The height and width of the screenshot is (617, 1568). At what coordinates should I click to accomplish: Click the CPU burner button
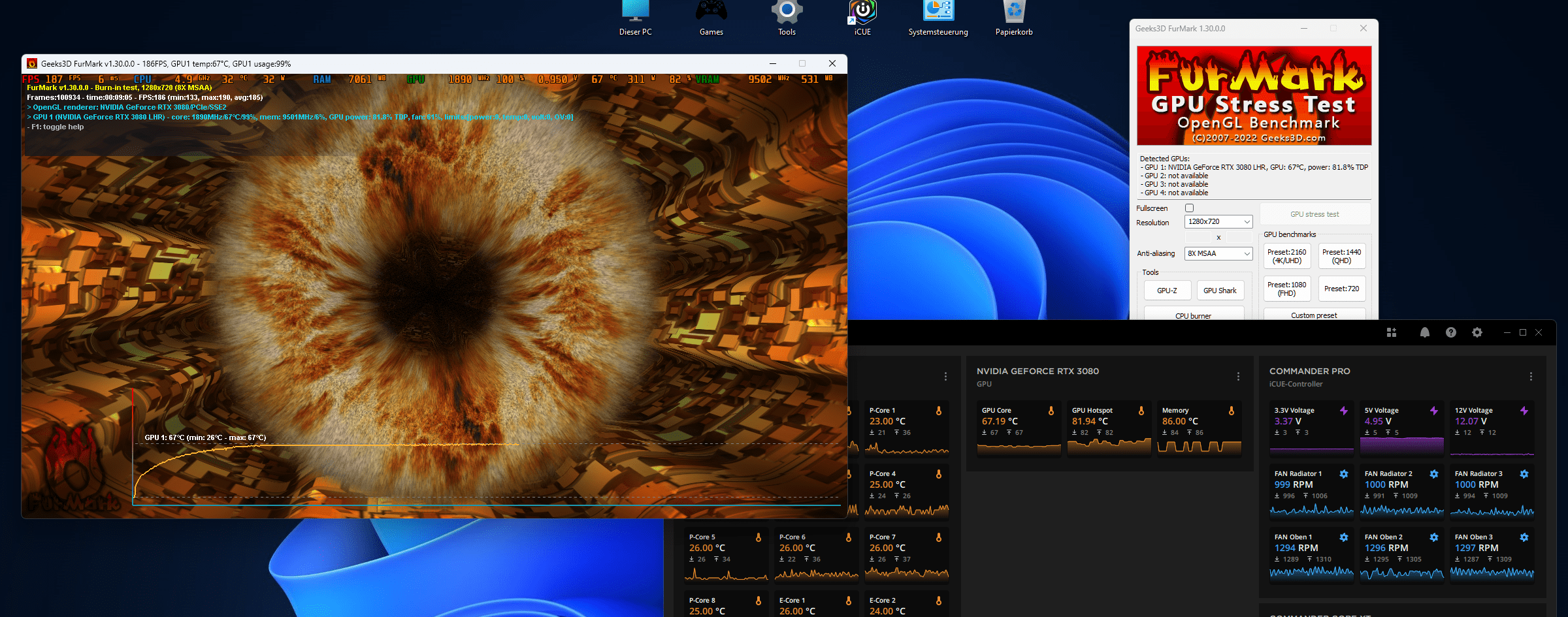[x=1194, y=314]
